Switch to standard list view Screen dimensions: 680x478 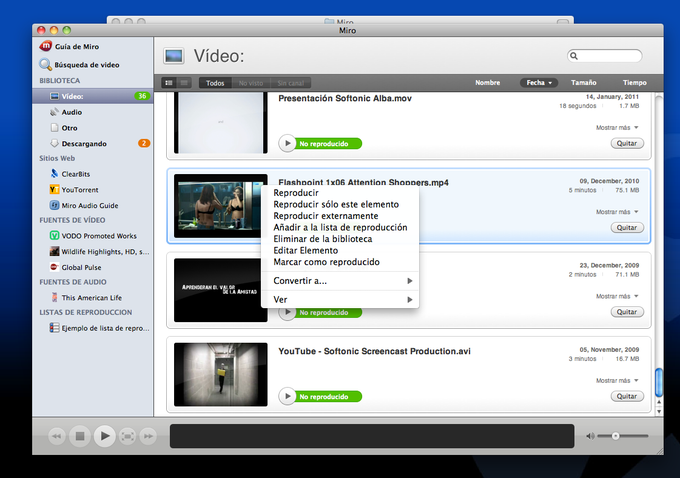(x=169, y=82)
